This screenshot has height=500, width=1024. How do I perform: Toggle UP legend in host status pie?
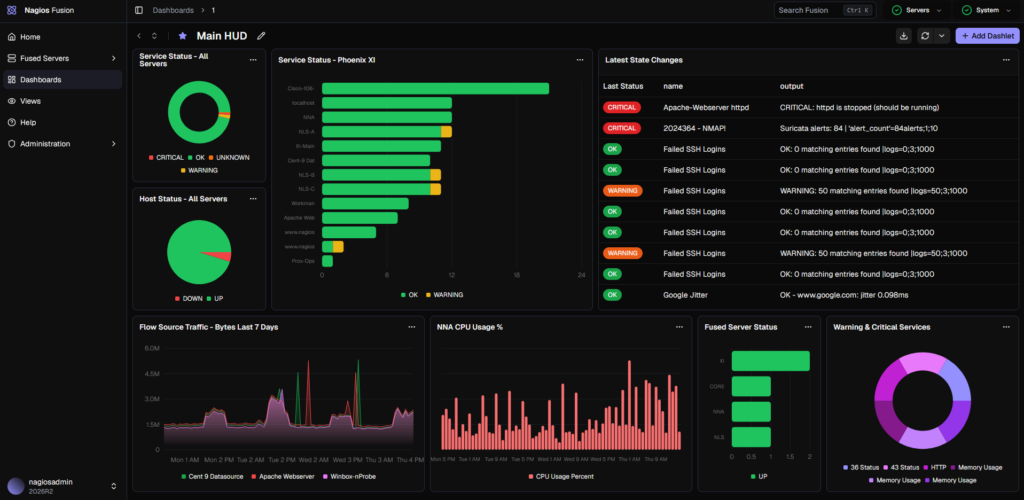click(215, 298)
